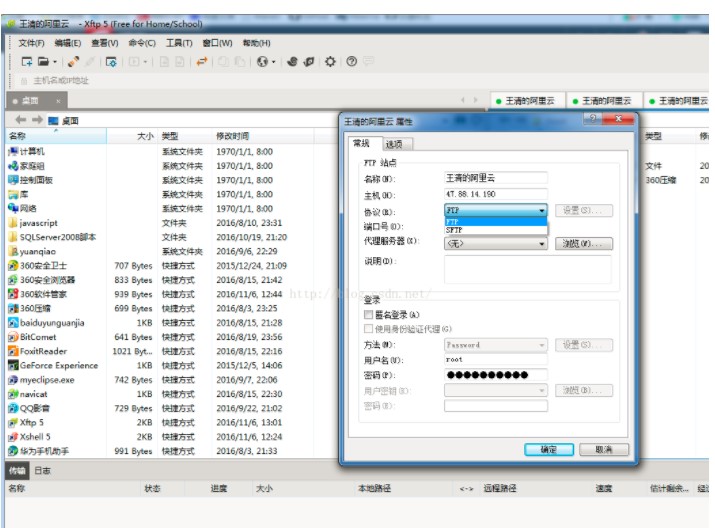Switch to the 传输 tab at bottom
Screen dimensions: 715x528
pyautogui.click(x=17, y=471)
